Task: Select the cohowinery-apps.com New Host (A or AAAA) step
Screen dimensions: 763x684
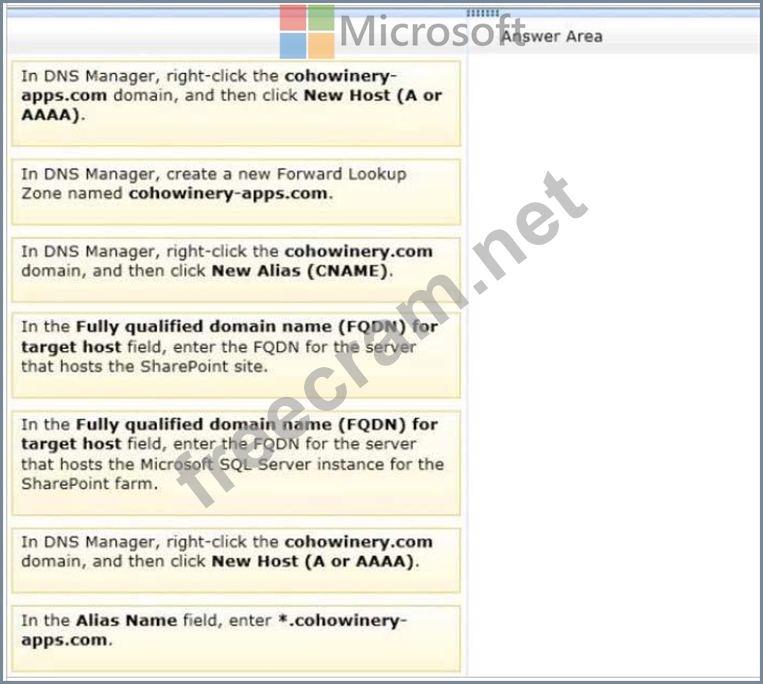Action: [x=236, y=103]
